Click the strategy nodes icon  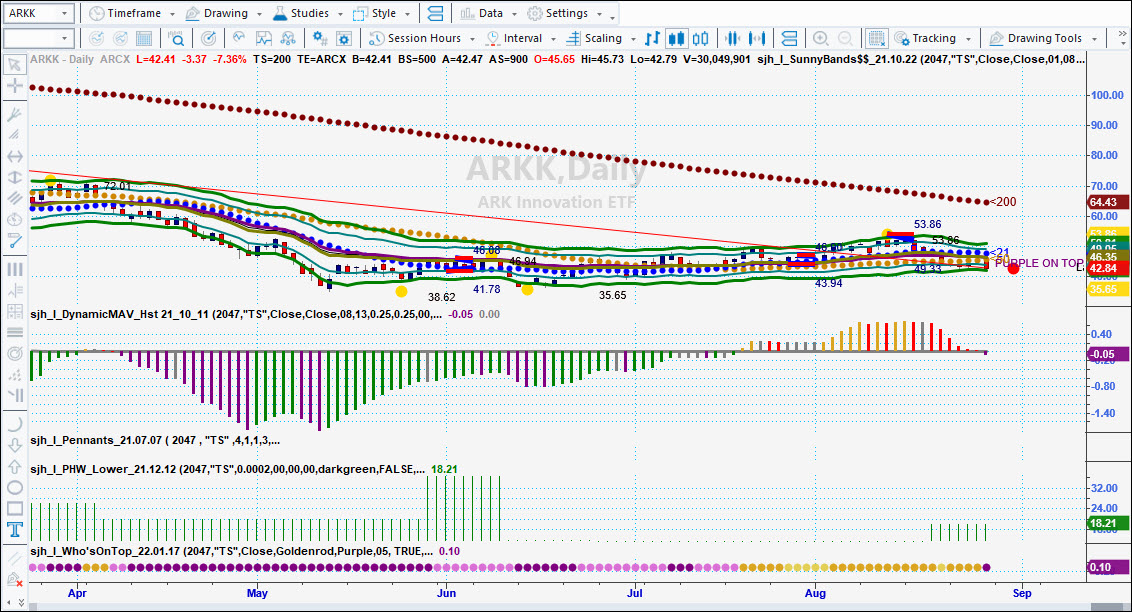[288, 38]
